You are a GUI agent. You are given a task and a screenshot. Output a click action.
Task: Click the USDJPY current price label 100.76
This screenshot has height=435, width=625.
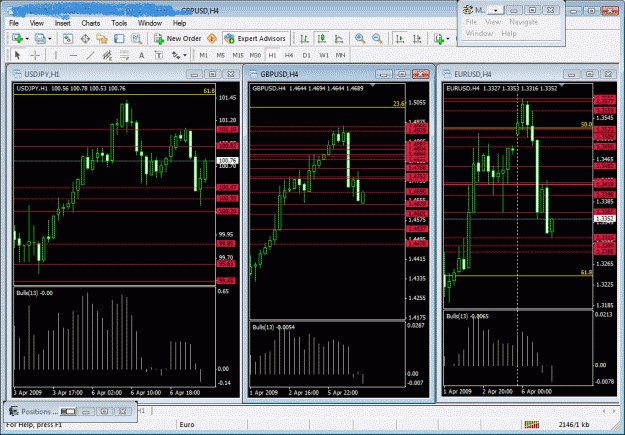[228, 160]
